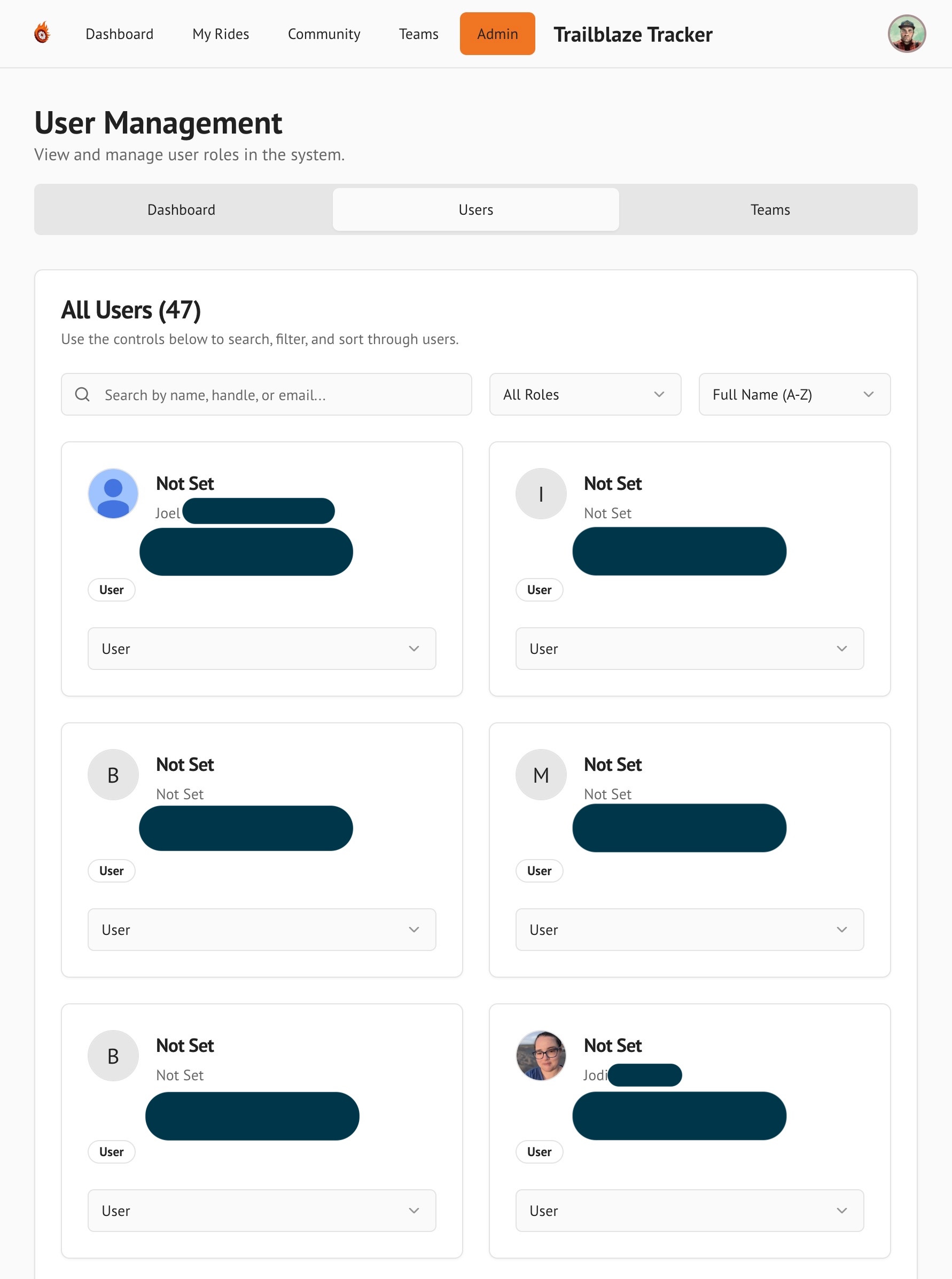Image resolution: width=952 pixels, height=1279 pixels.
Task: Click Jodi's profile photo avatar
Action: 541,1056
